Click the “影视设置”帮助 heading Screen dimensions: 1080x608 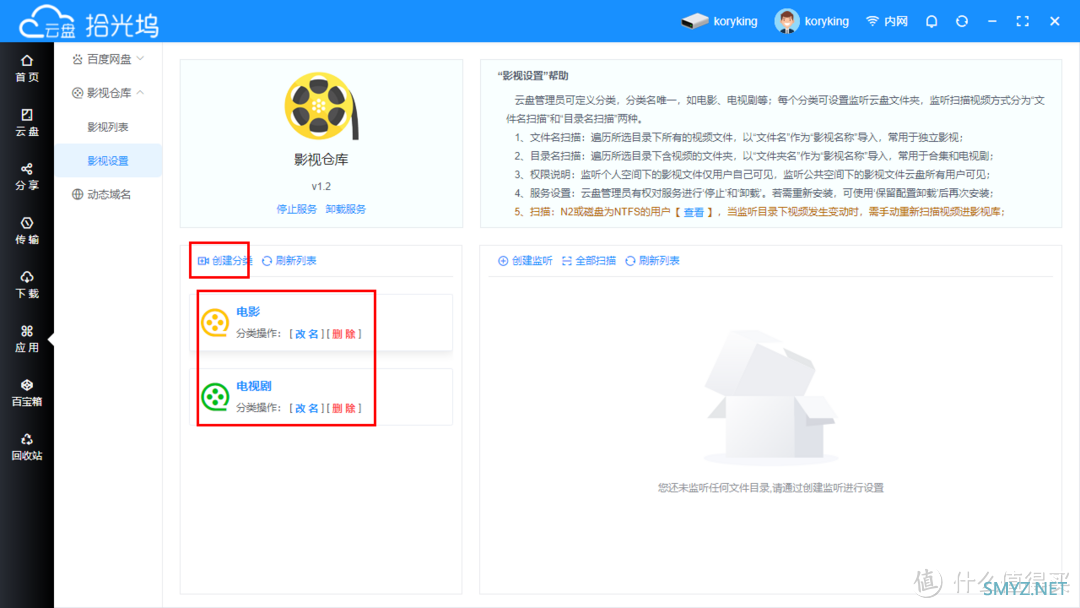[532, 76]
